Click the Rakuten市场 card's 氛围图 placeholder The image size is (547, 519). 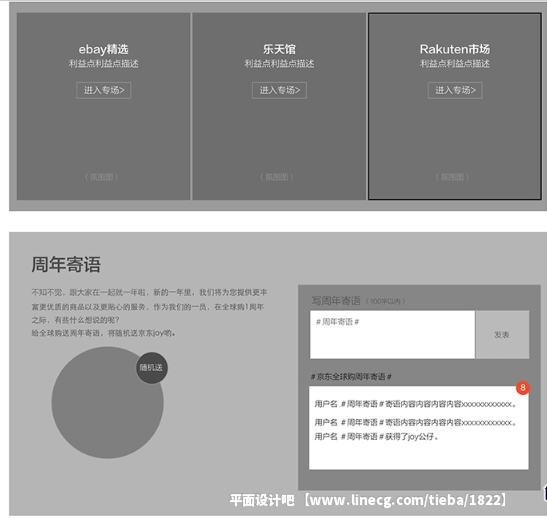coord(452,177)
